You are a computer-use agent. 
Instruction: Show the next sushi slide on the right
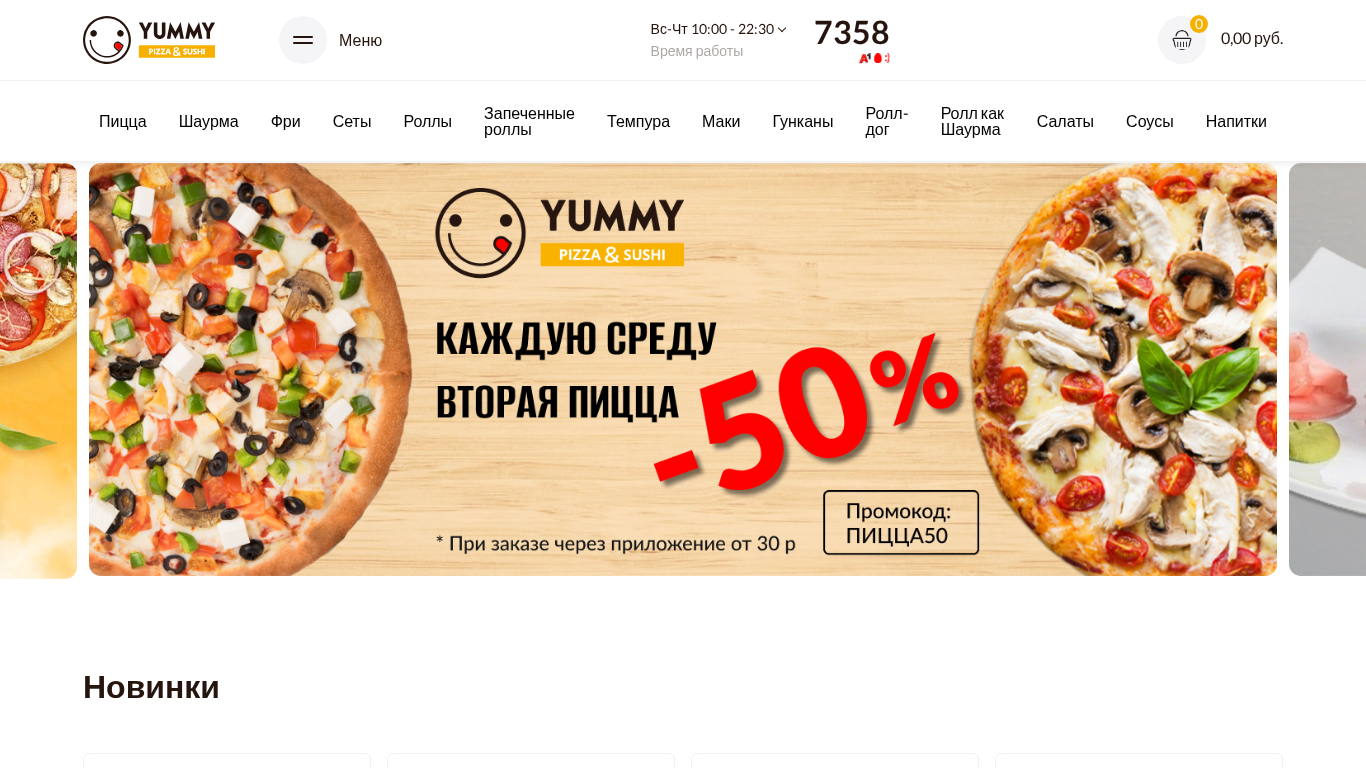pos(1327,370)
